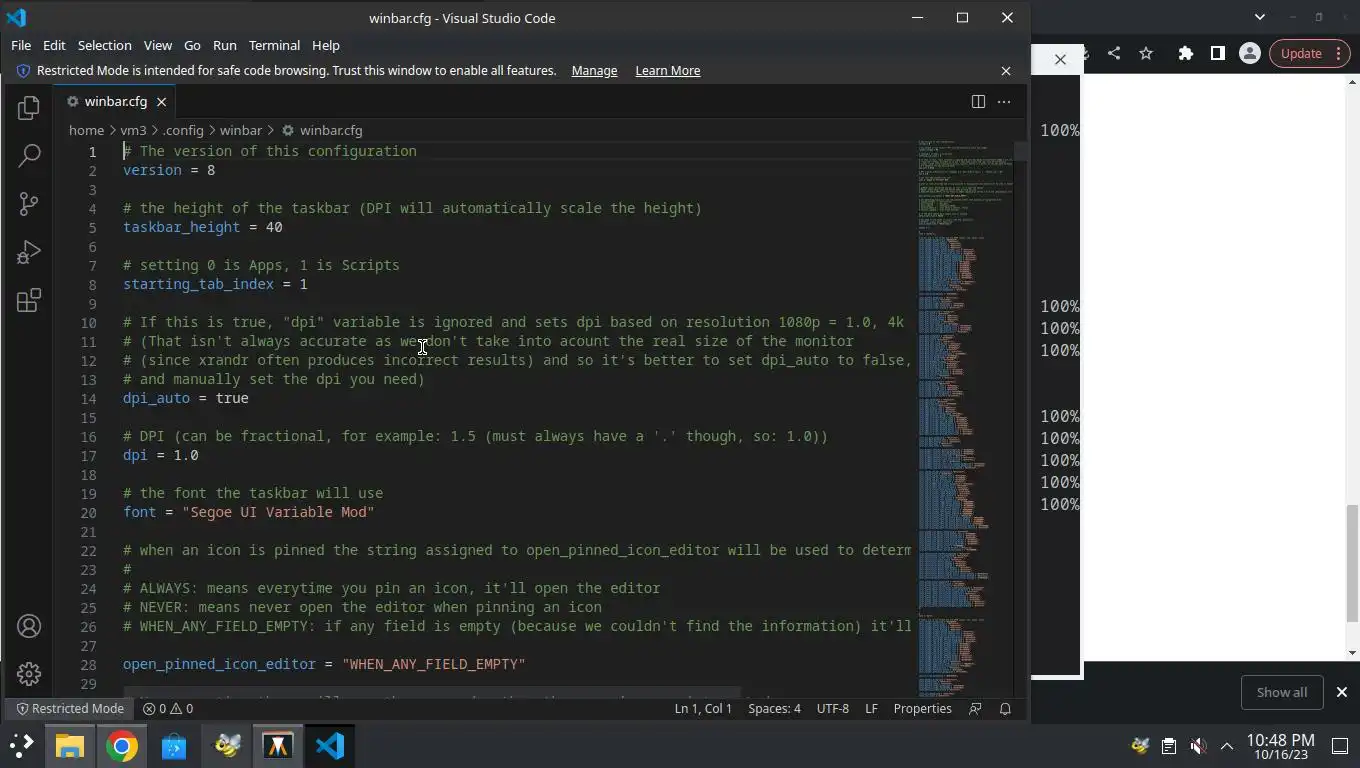The width and height of the screenshot is (1360, 768).
Task: Open the clock showing 10:48 PM
Action: click(x=1280, y=746)
